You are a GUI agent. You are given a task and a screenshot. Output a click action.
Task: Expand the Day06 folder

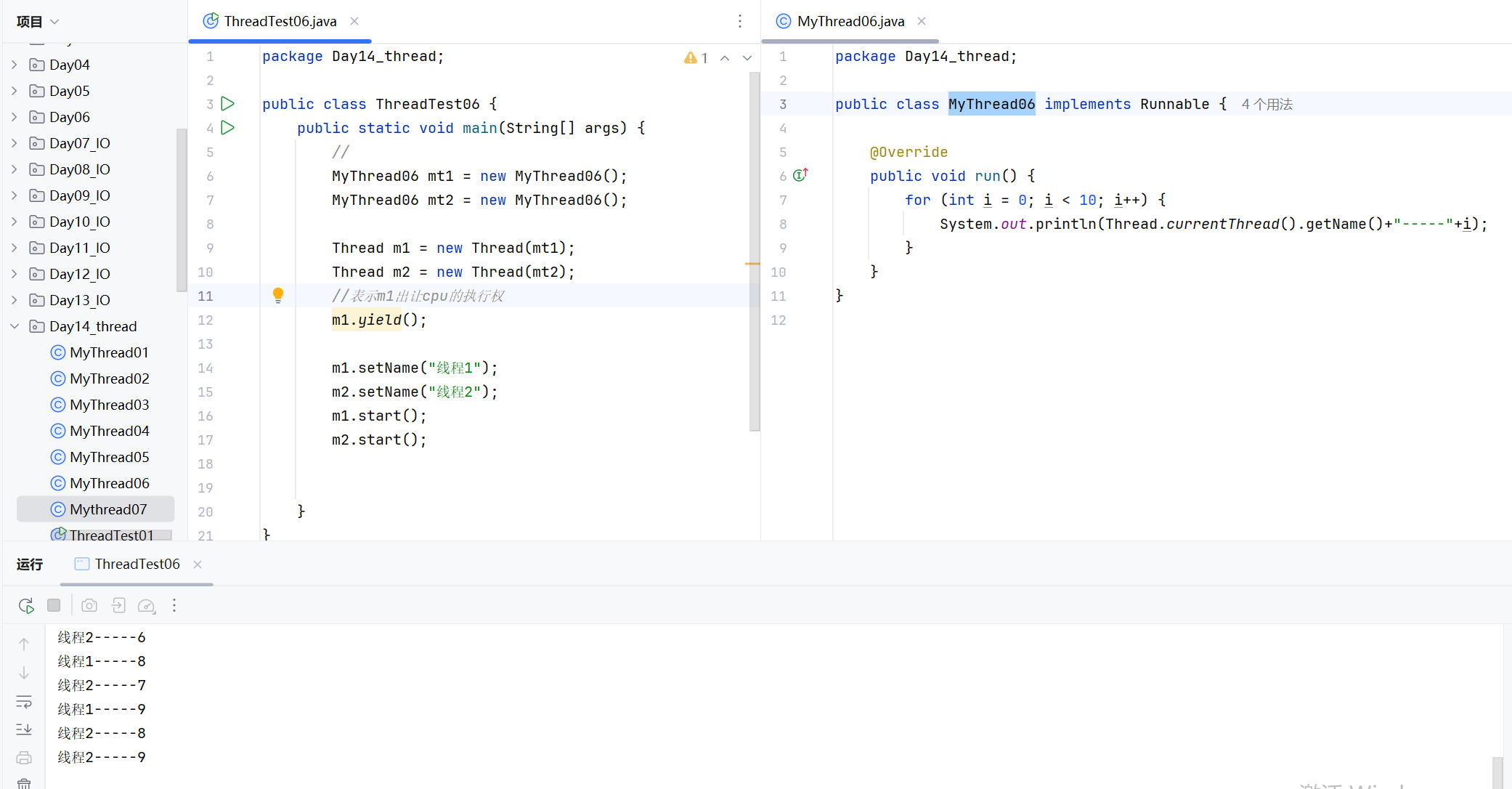pyautogui.click(x=15, y=117)
